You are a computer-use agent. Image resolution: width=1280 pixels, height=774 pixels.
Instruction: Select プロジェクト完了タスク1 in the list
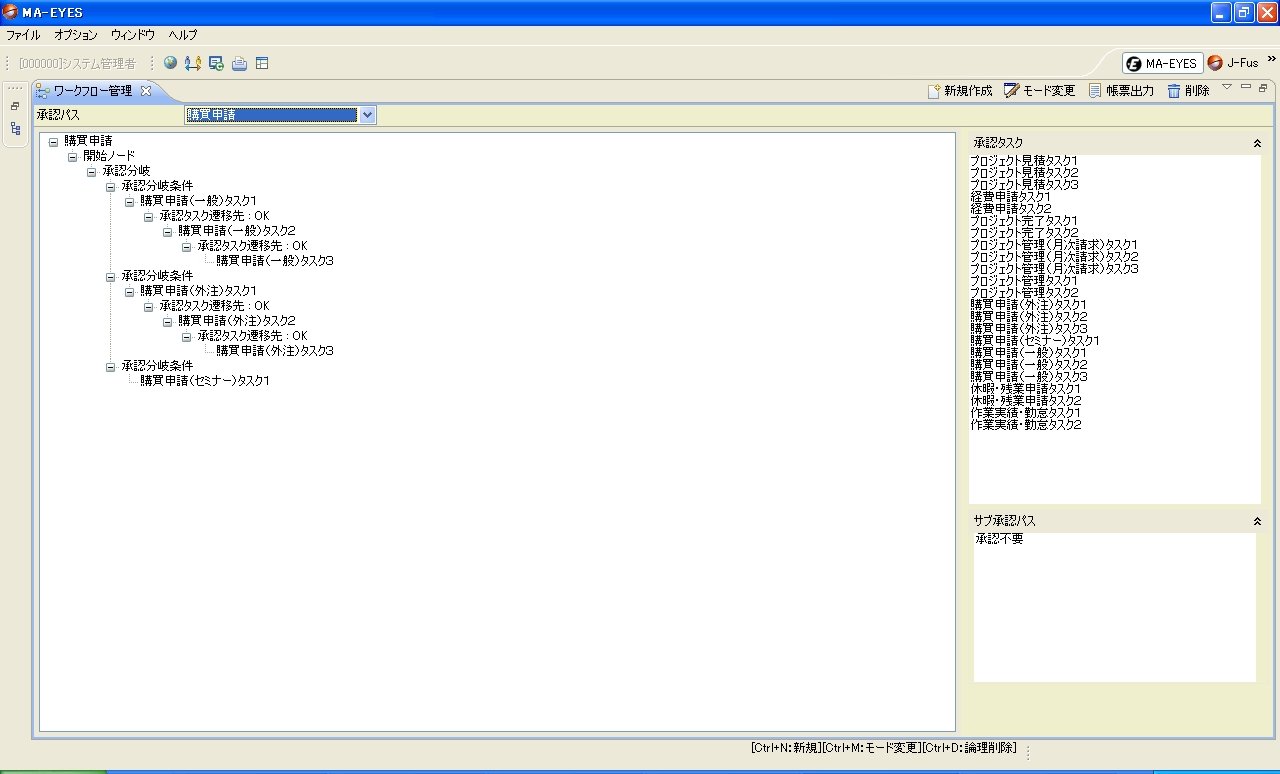click(1024, 221)
